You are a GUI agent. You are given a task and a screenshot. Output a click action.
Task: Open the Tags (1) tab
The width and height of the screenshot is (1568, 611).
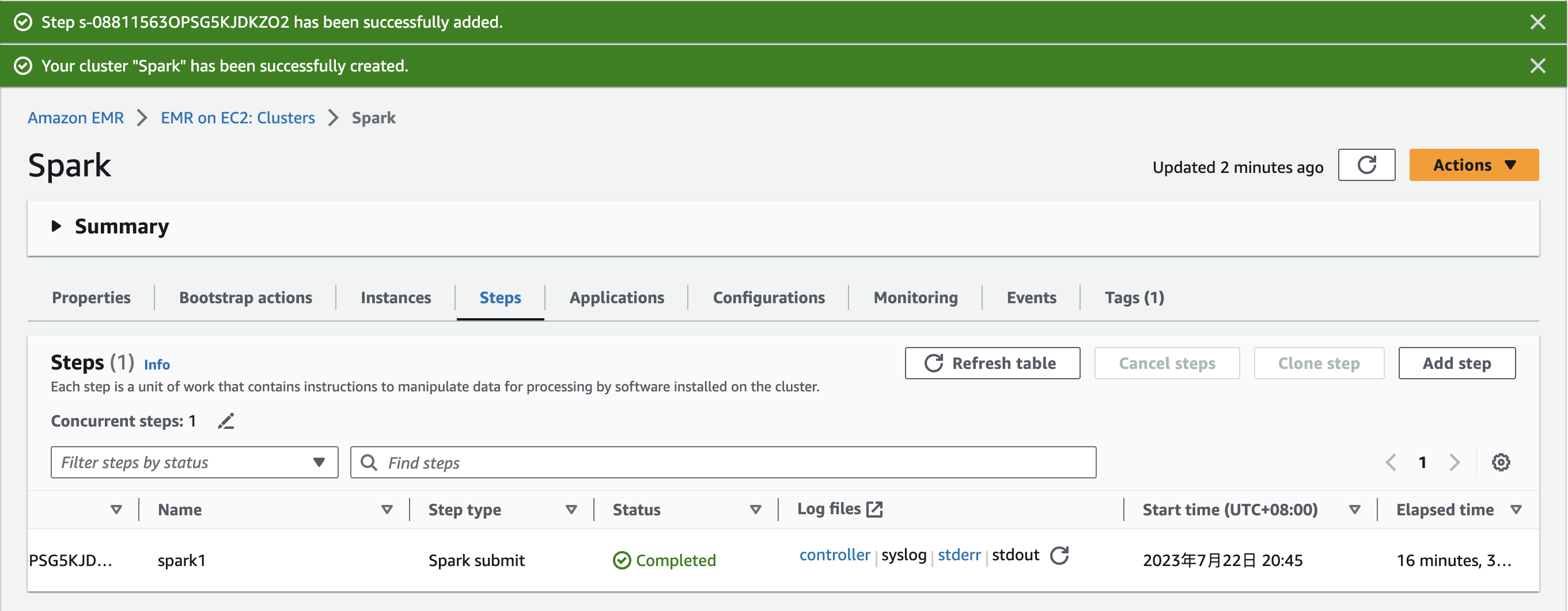pos(1135,297)
